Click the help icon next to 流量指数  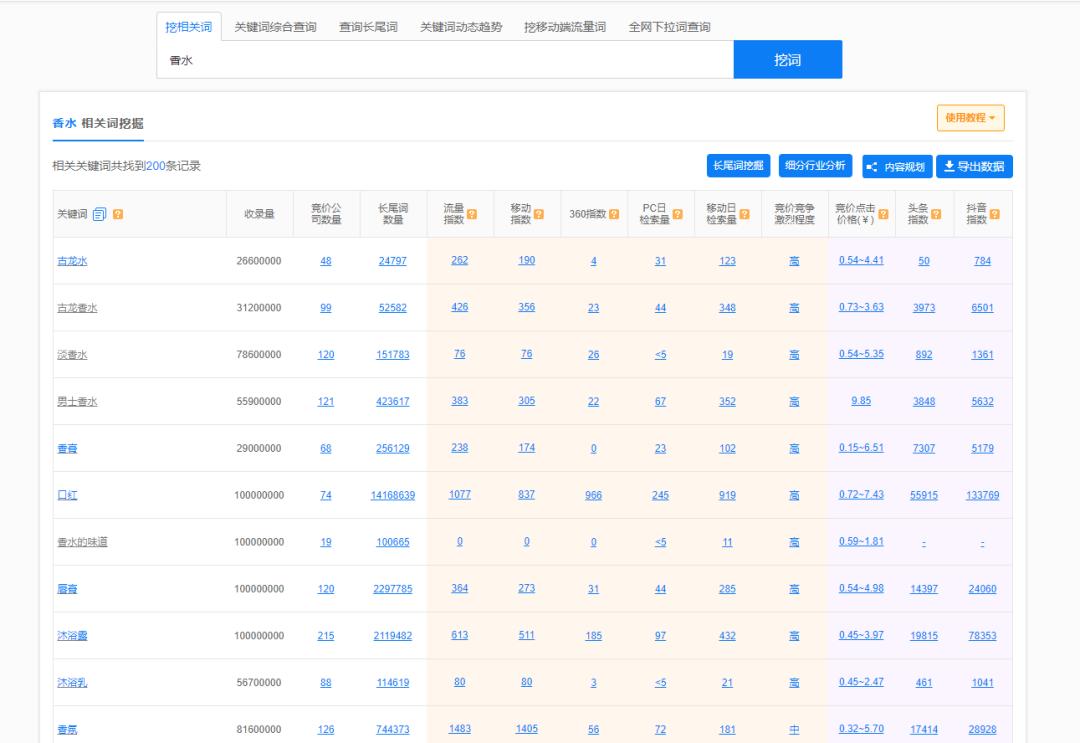click(x=472, y=214)
